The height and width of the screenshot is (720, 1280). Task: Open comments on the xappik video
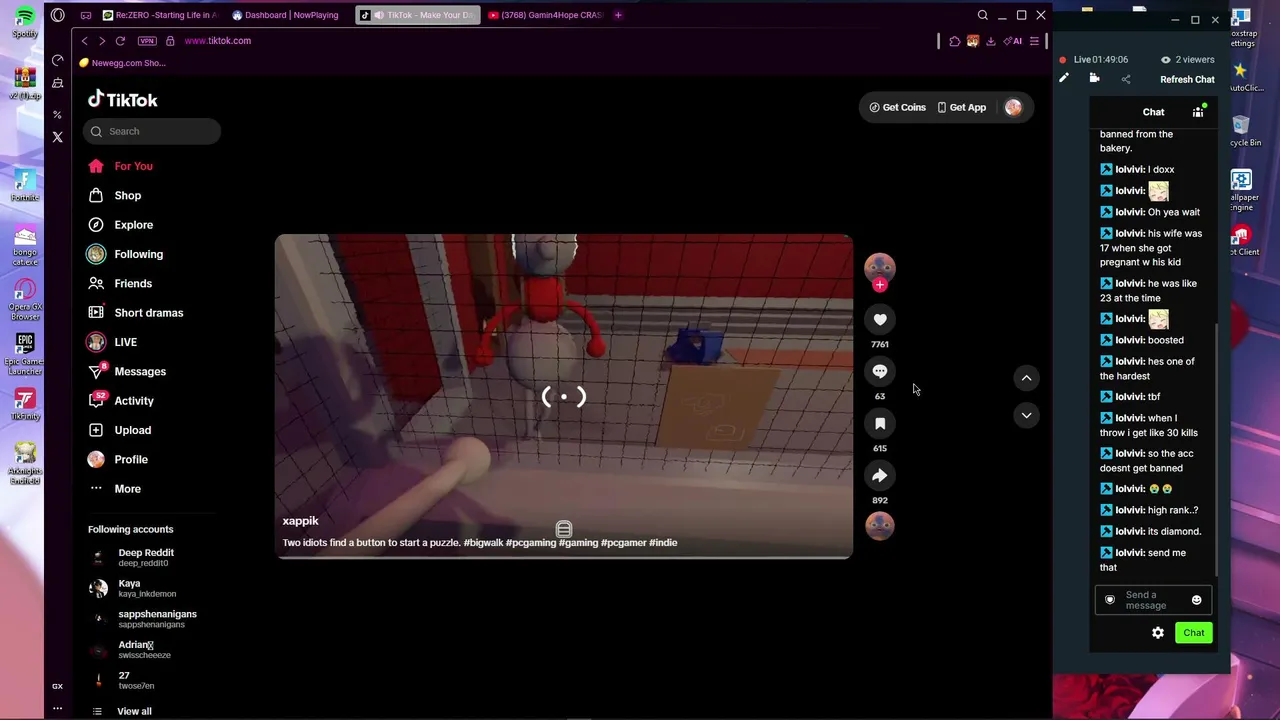click(880, 372)
